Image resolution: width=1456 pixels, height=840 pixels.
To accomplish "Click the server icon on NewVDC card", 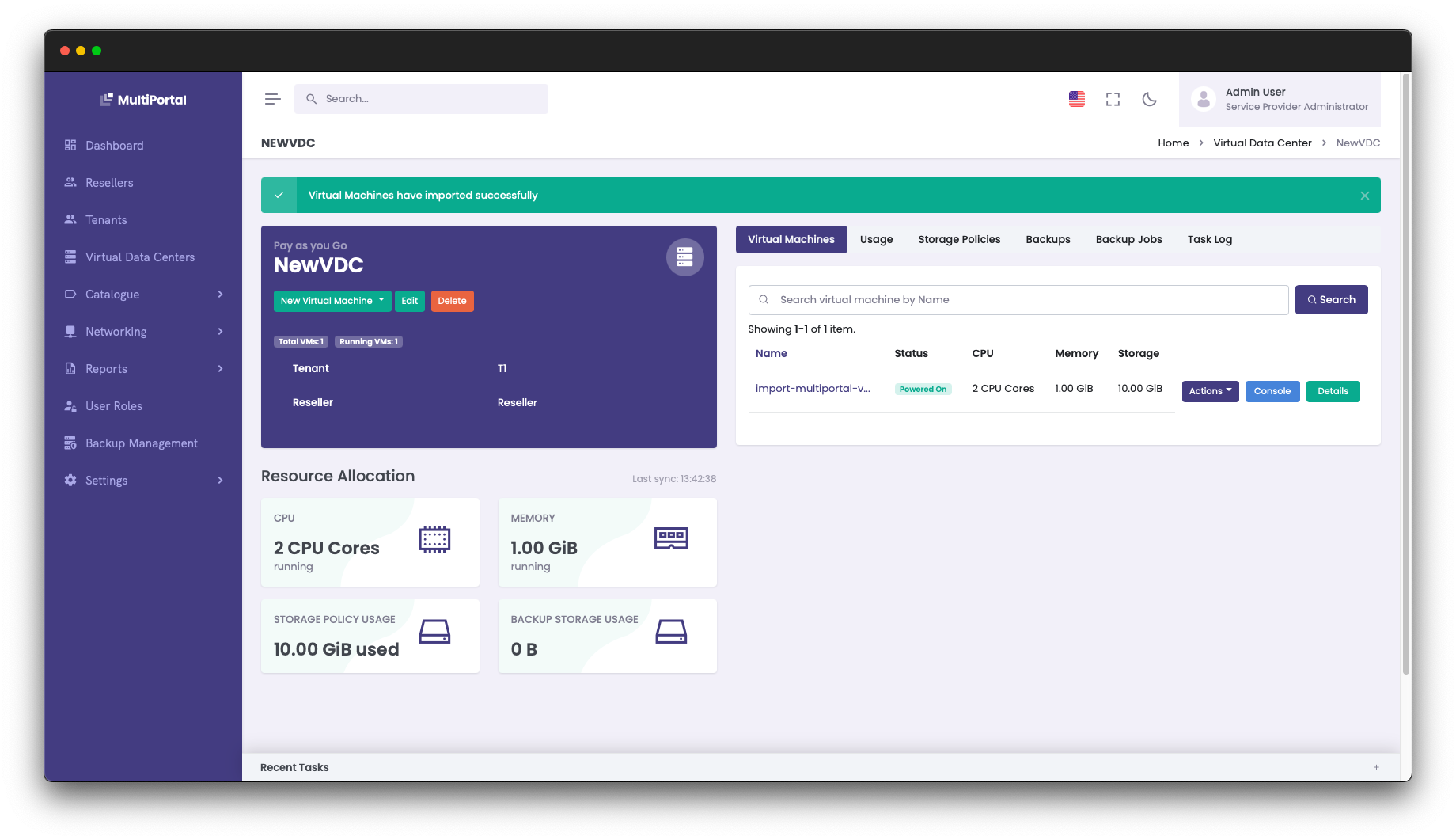I will tap(684, 257).
